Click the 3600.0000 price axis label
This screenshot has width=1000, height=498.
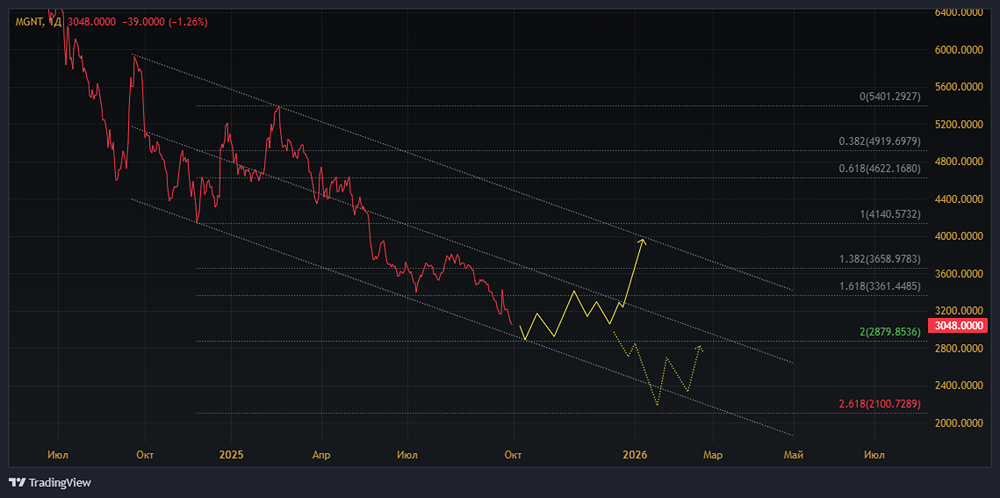click(957, 274)
